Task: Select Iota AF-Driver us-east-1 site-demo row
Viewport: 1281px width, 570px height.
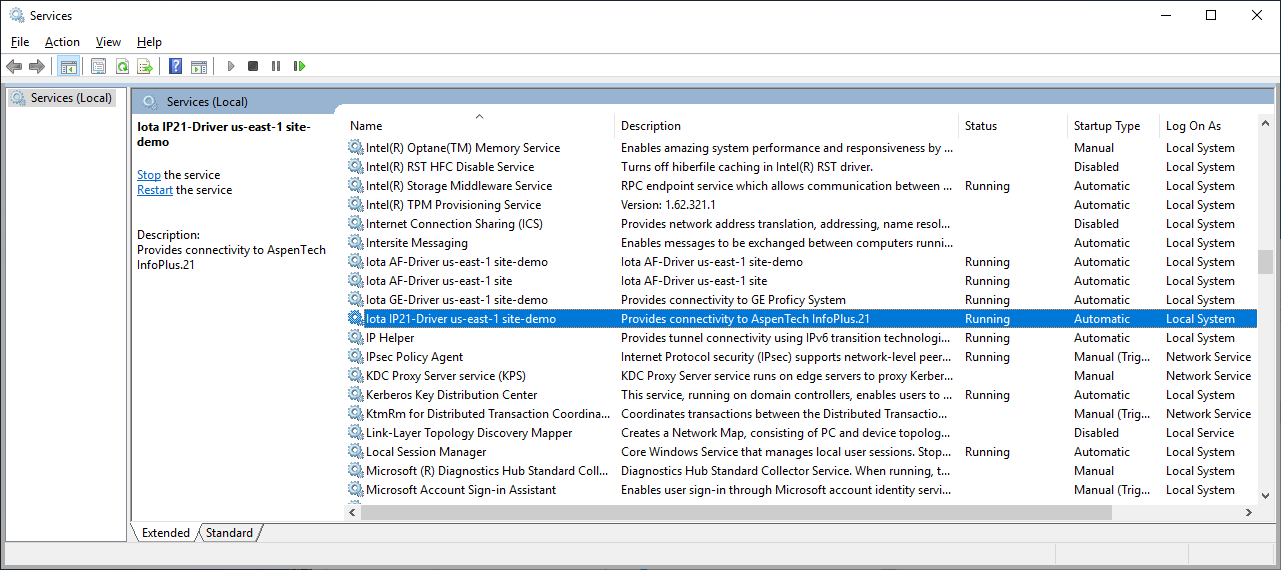Action: (x=800, y=262)
